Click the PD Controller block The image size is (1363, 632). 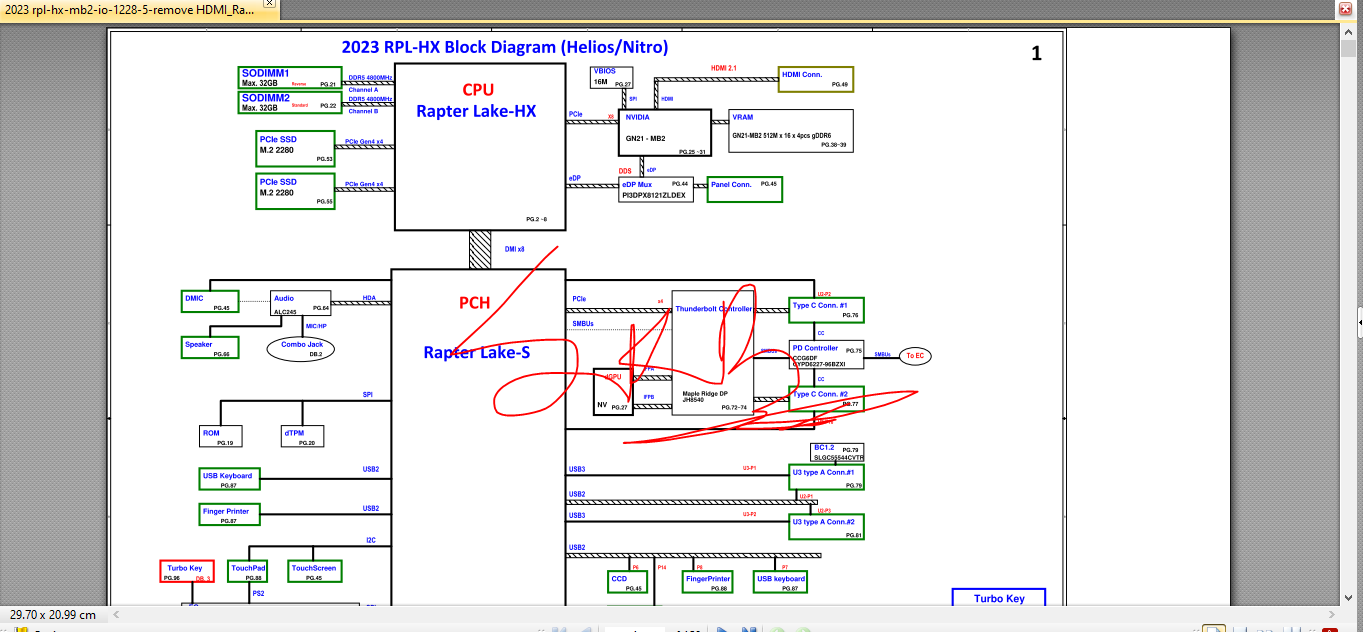coord(826,354)
